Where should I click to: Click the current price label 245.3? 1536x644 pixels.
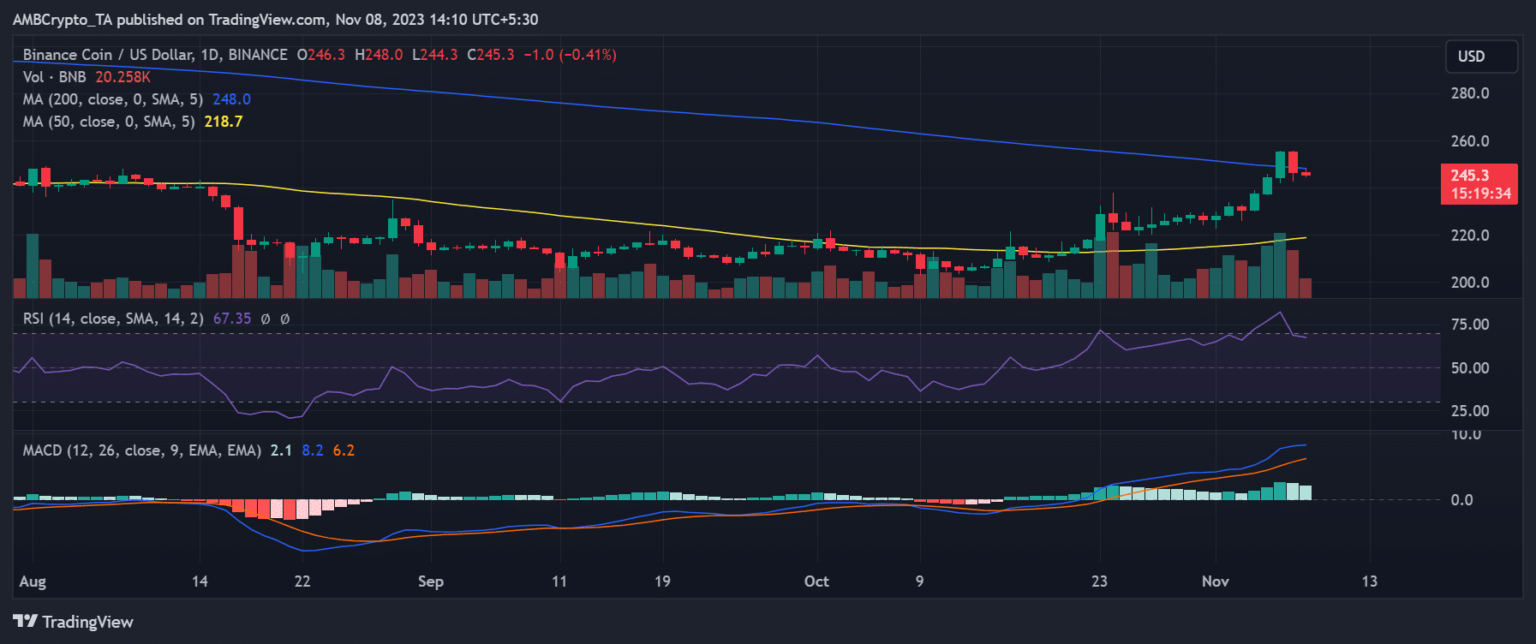point(1471,174)
